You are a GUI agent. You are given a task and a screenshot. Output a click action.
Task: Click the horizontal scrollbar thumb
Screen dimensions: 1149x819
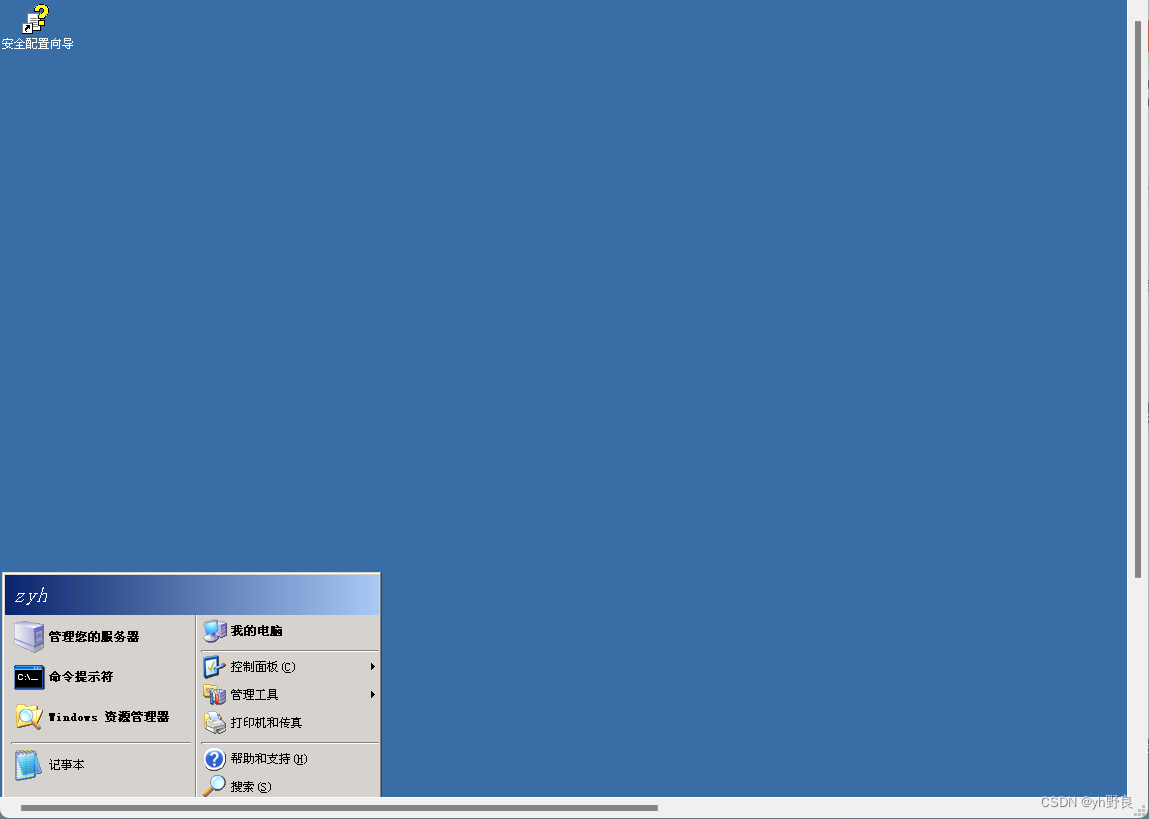[339, 808]
